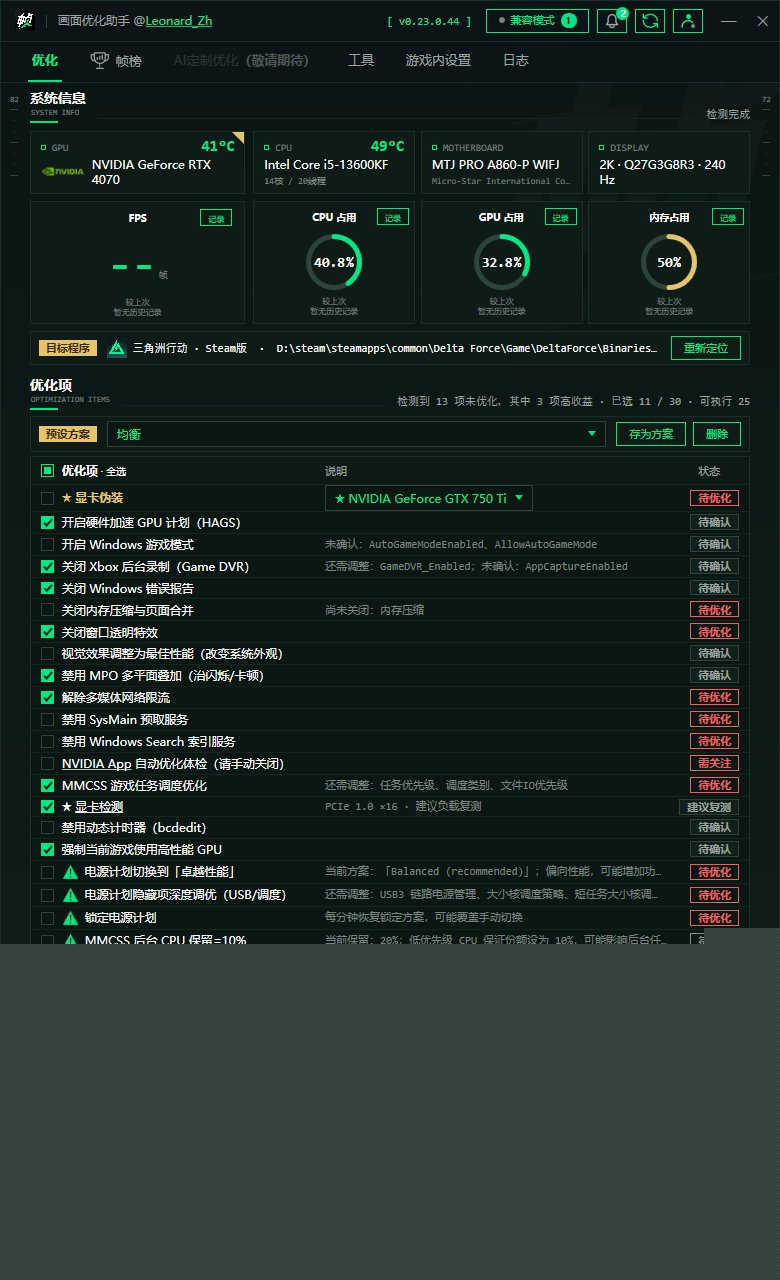Click the 存为方案 button
The width and height of the screenshot is (780, 1280).
pyautogui.click(x=651, y=434)
